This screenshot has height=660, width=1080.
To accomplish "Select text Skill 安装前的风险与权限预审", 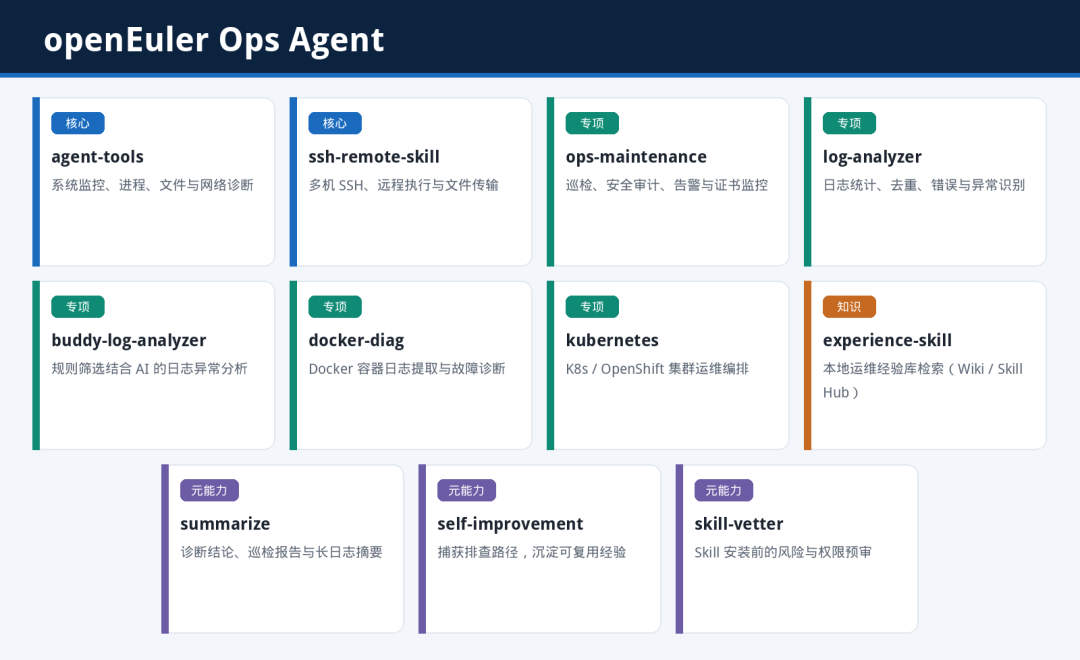I will [x=783, y=552].
